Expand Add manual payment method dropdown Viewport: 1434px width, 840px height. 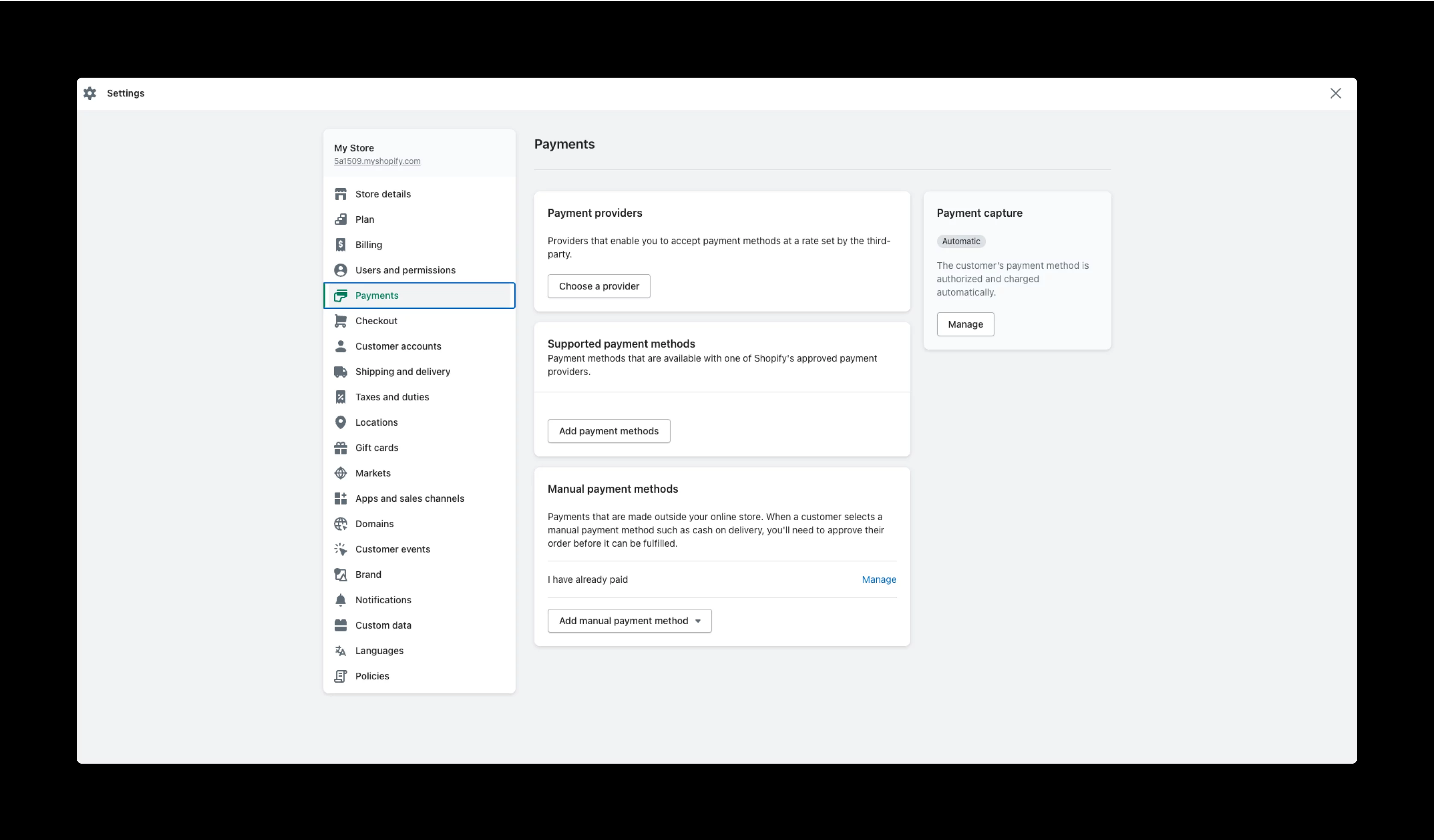(x=630, y=620)
